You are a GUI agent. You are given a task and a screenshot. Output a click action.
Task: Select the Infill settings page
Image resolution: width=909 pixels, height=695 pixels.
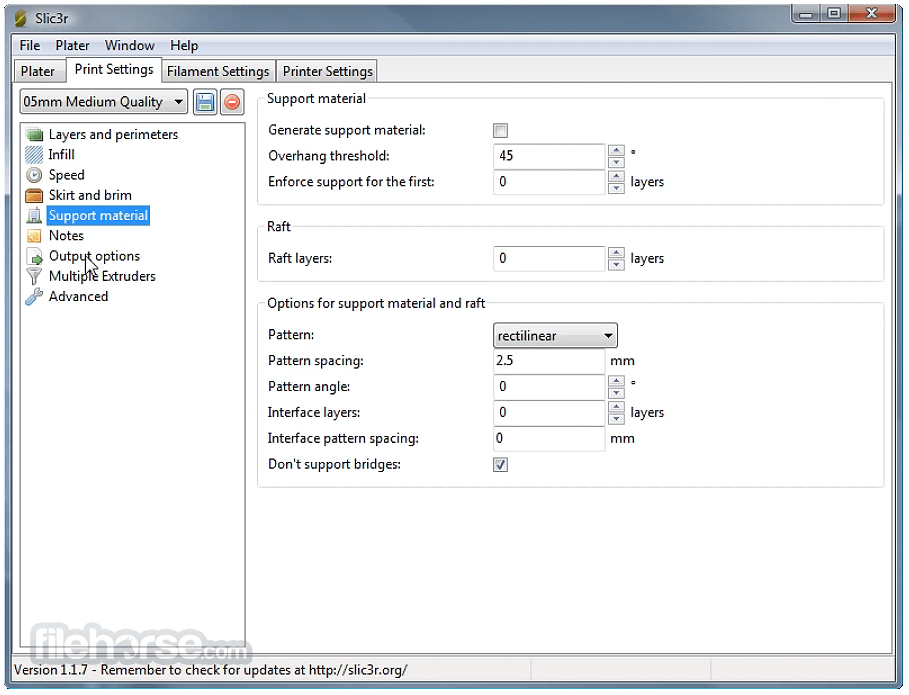point(61,155)
